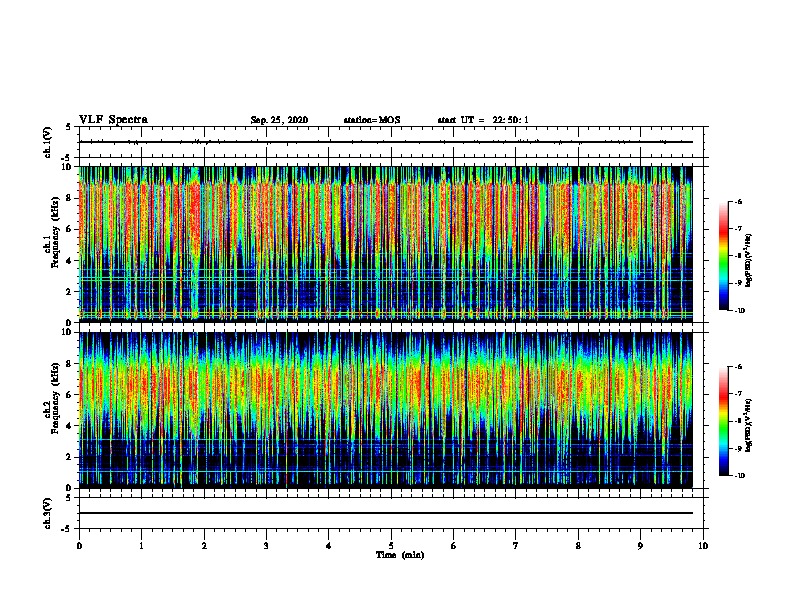
Task: Click the time axis tick label 9
Action: click(640, 546)
